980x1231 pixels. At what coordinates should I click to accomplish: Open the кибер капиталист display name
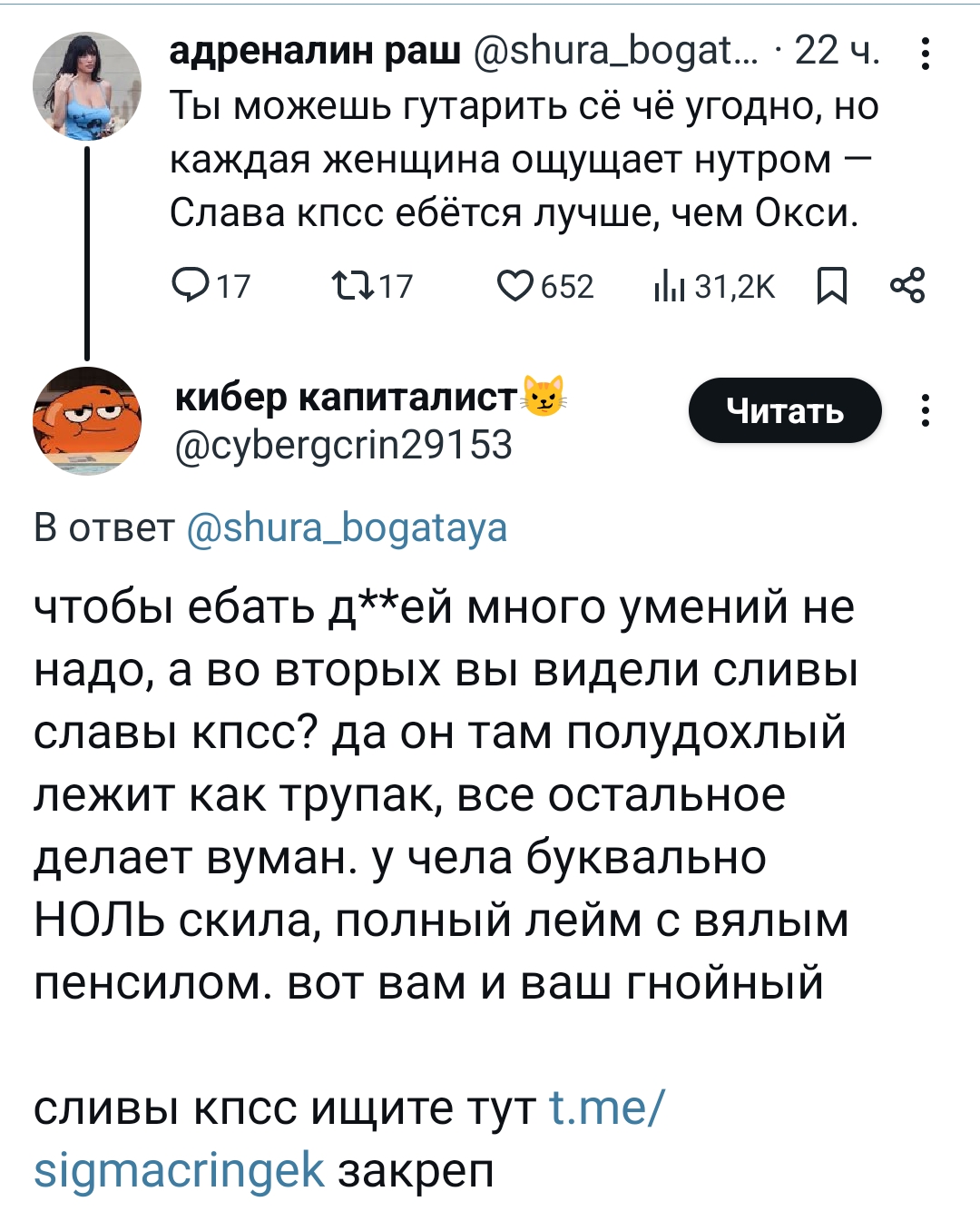pyautogui.click(x=346, y=398)
